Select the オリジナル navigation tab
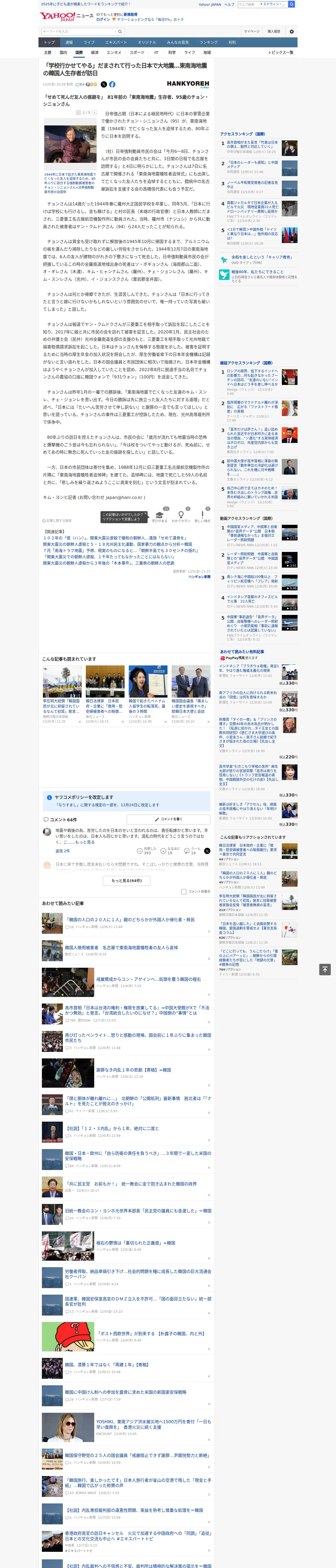Viewport: 336px width, 1568px height. point(147,43)
